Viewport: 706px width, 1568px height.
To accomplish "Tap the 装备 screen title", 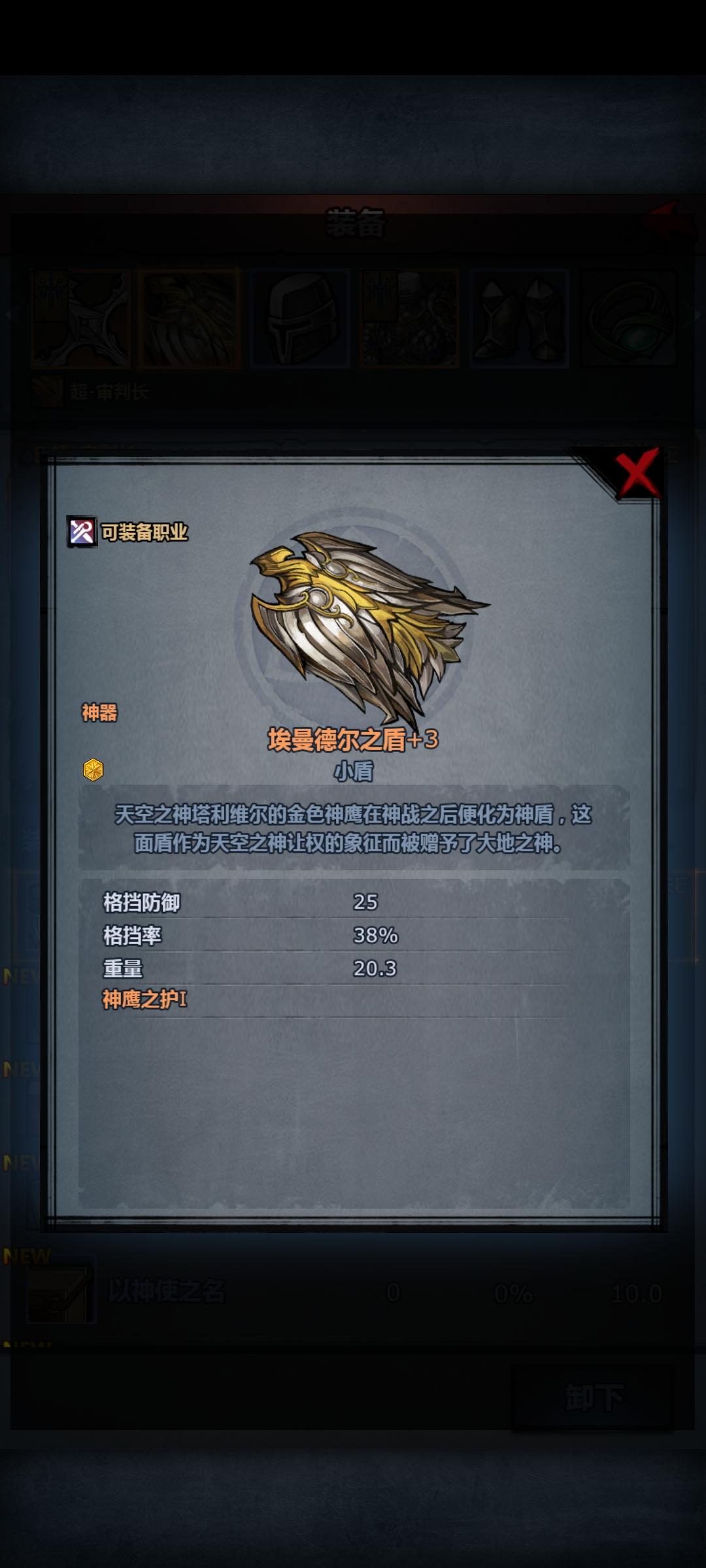I will (x=355, y=223).
